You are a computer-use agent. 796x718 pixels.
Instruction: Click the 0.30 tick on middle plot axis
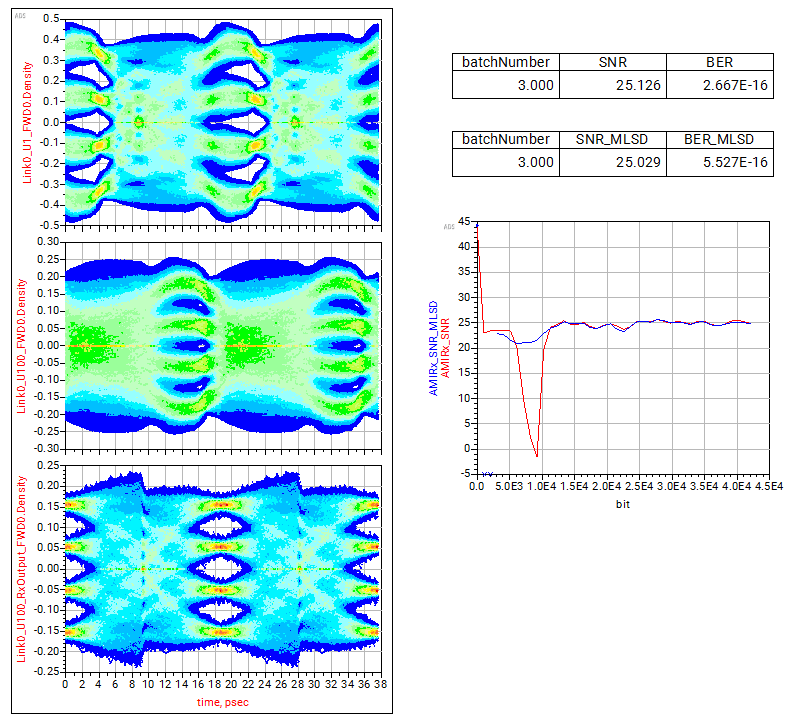(x=48, y=242)
